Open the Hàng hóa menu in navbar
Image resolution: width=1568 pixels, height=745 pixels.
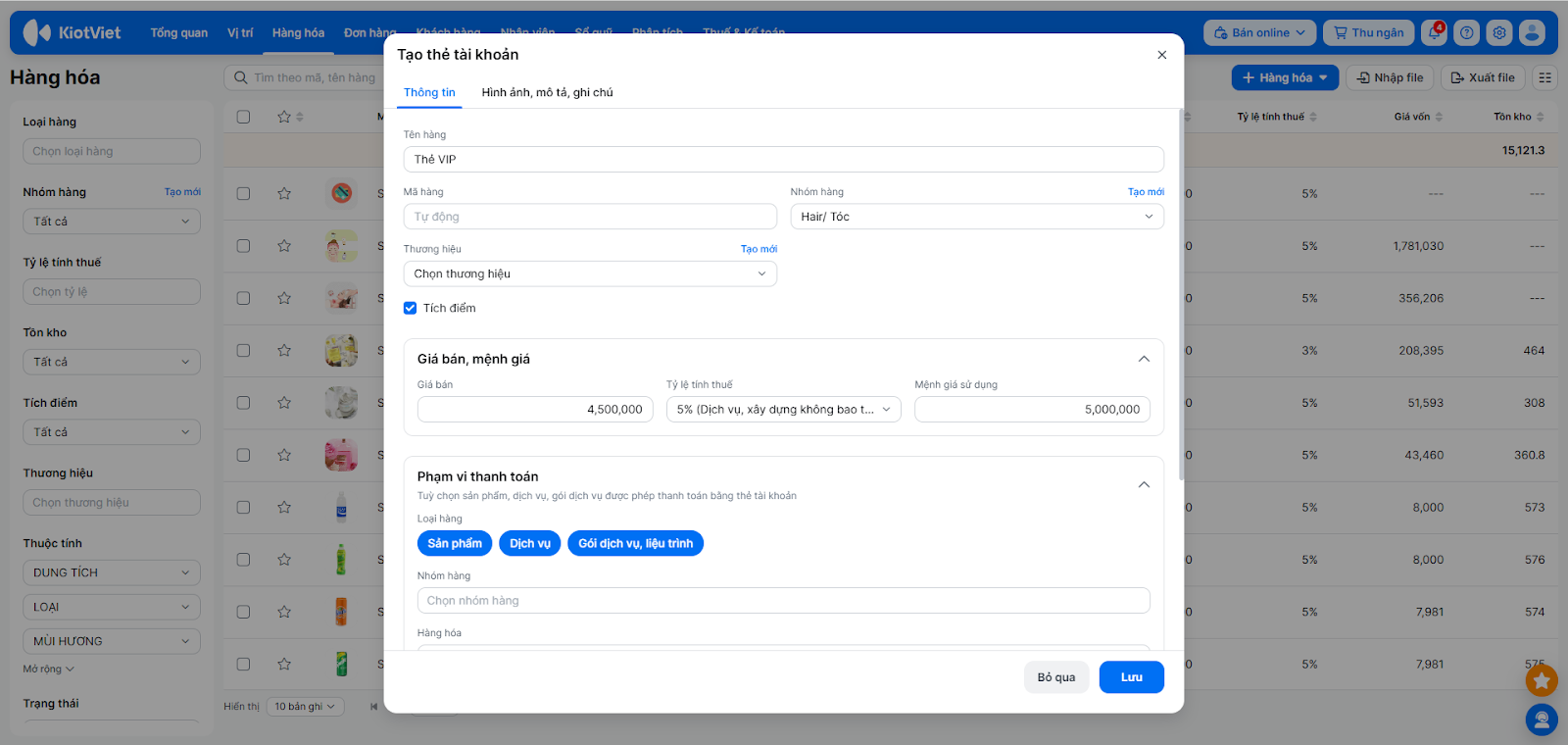point(298,32)
